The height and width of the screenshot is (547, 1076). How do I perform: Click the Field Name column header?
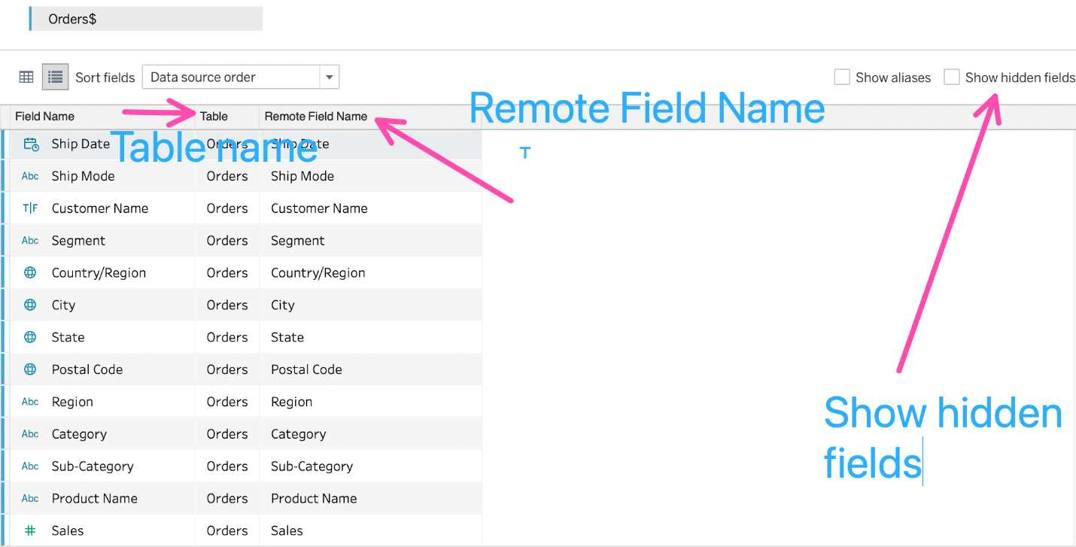pyautogui.click(x=45, y=116)
